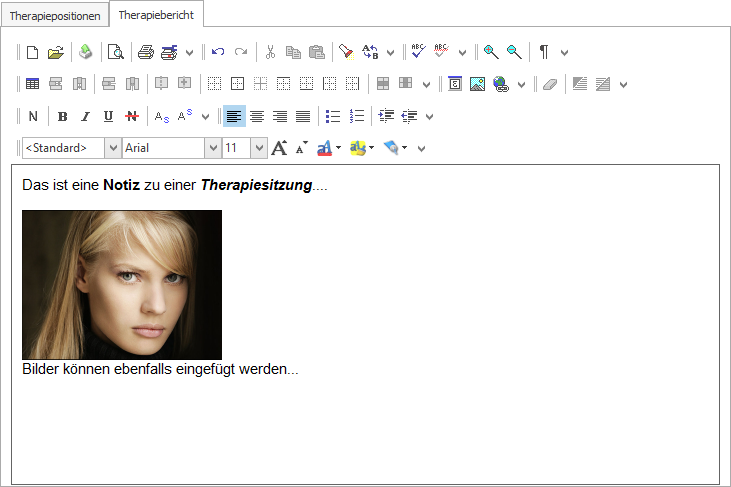Insert a bulleted list
The height and width of the screenshot is (487, 731).
pos(333,116)
